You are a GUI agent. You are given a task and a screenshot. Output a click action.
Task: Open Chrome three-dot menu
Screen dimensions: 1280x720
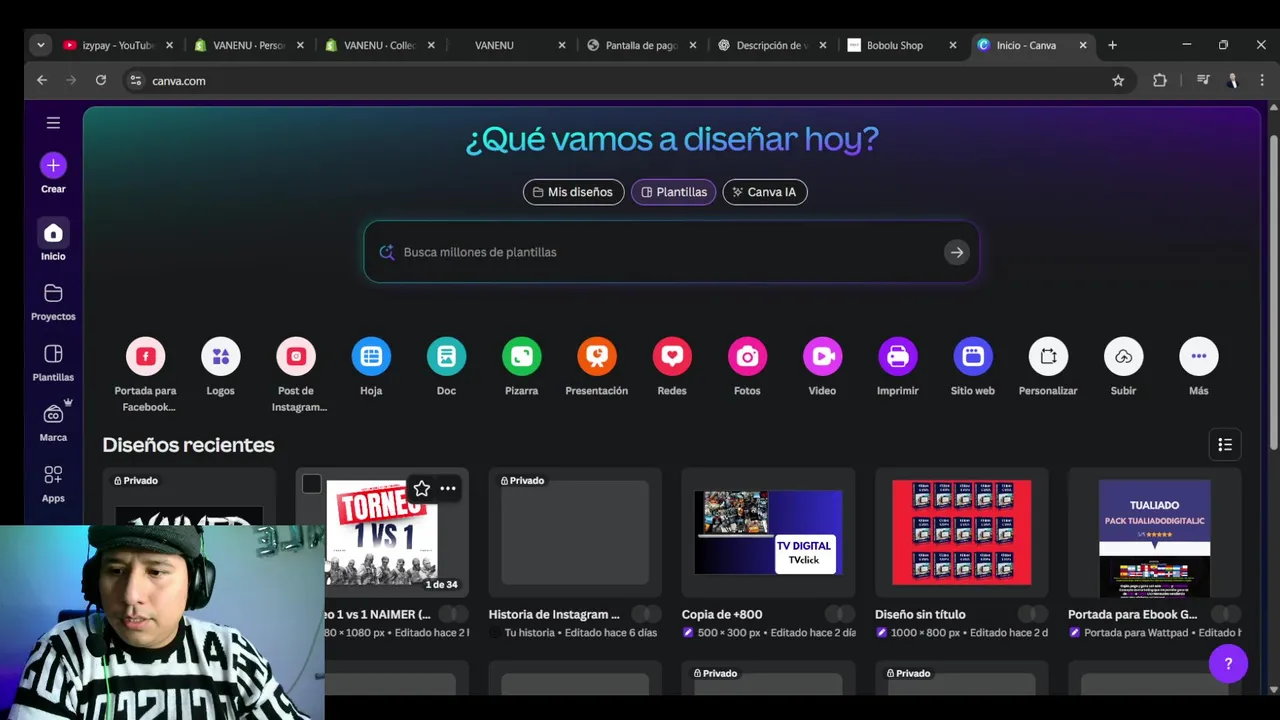pyautogui.click(x=1262, y=81)
